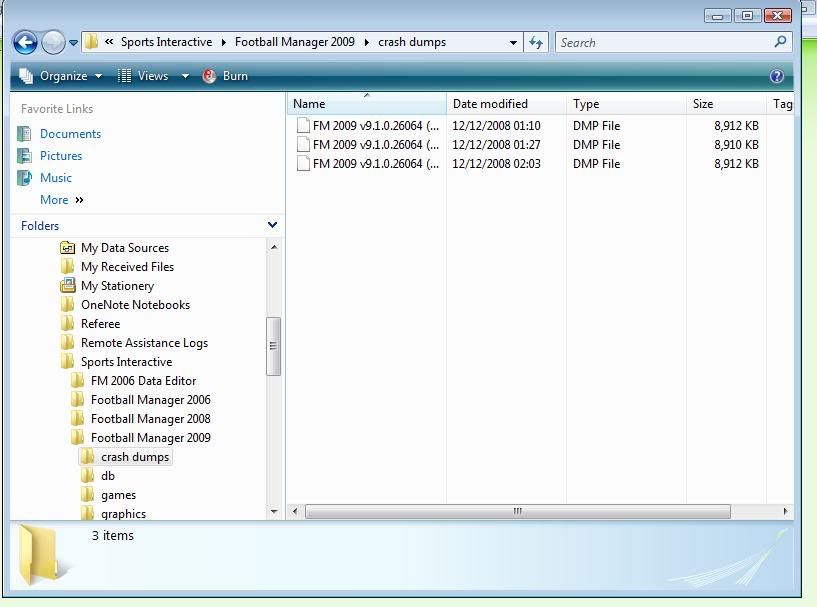Select Referee folder in tree

point(100,324)
